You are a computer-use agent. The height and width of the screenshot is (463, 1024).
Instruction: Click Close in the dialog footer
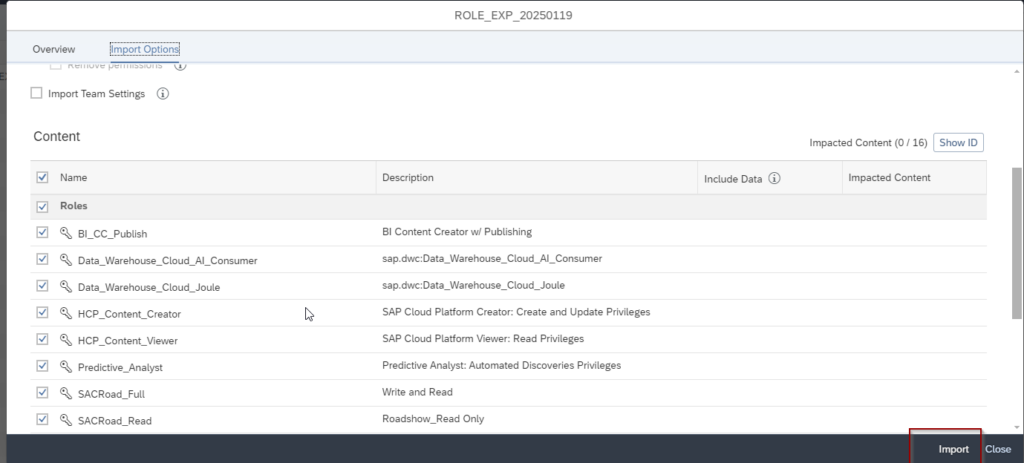click(x=997, y=449)
